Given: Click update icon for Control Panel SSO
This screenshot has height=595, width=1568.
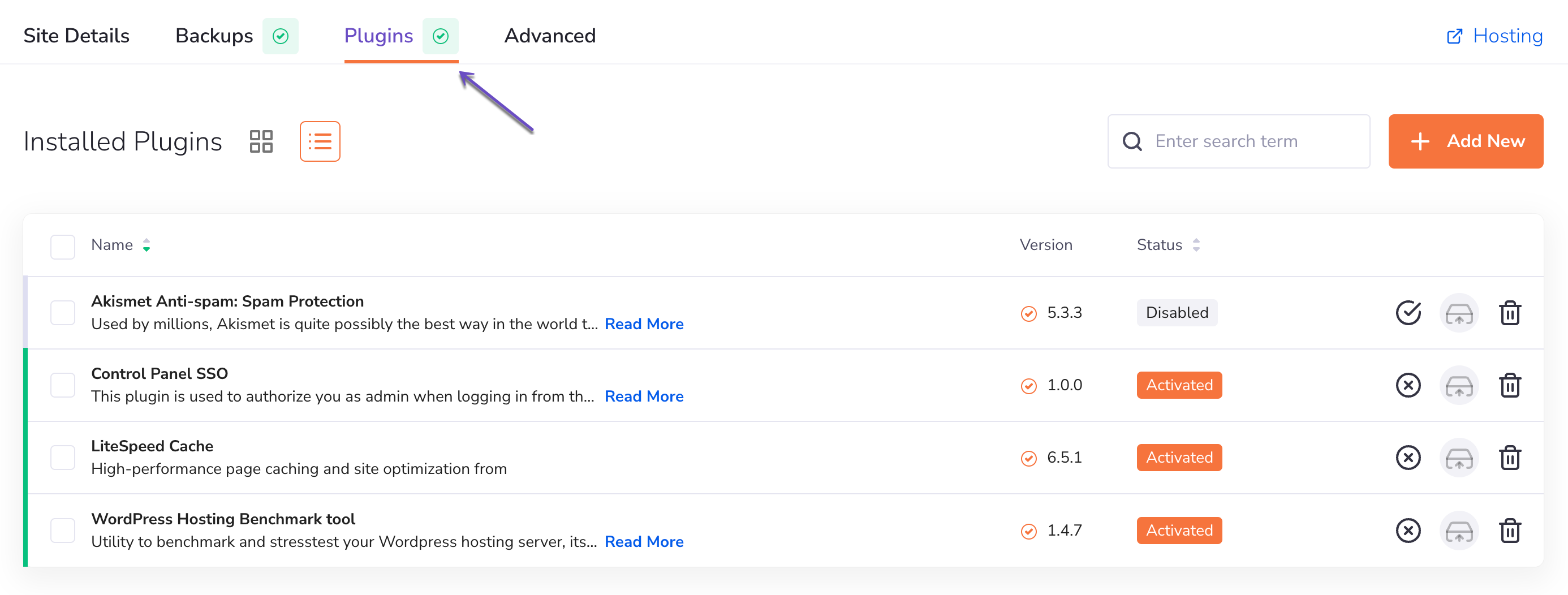Looking at the screenshot, I should [1458, 385].
